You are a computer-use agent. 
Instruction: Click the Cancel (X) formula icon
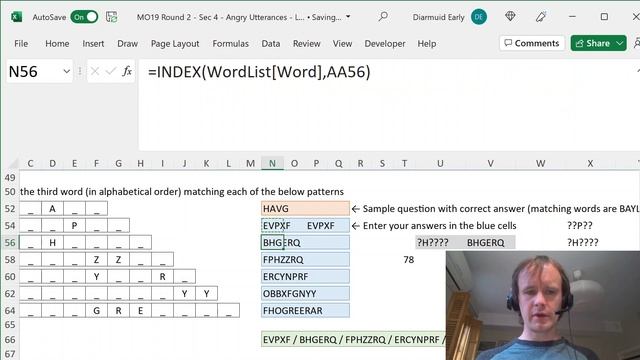click(x=95, y=71)
